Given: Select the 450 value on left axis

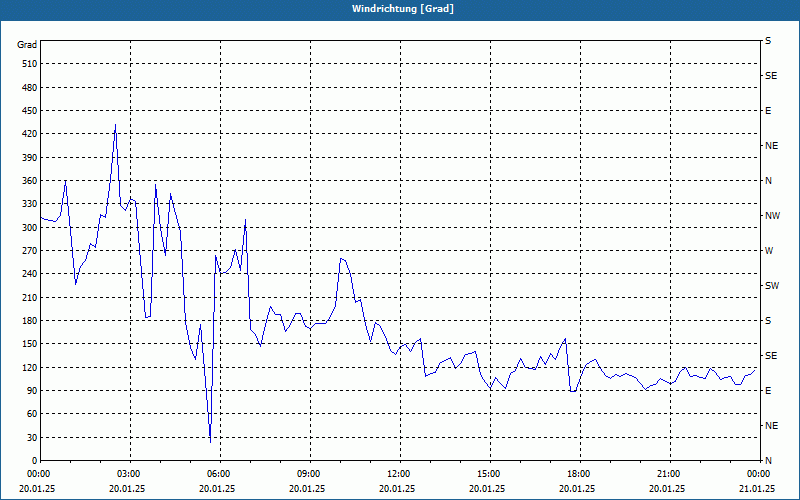Looking at the screenshot, I should [30, 111].
